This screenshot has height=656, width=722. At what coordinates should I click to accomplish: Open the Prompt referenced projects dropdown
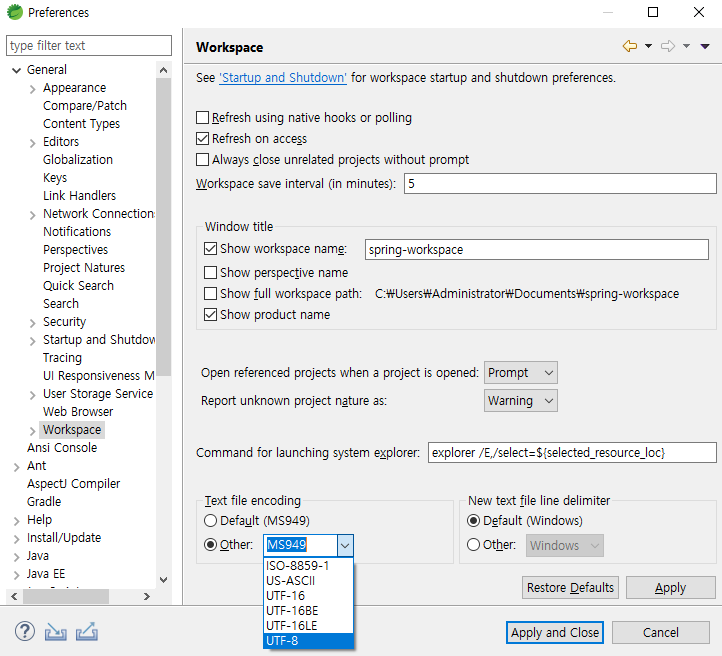point(520,372)
